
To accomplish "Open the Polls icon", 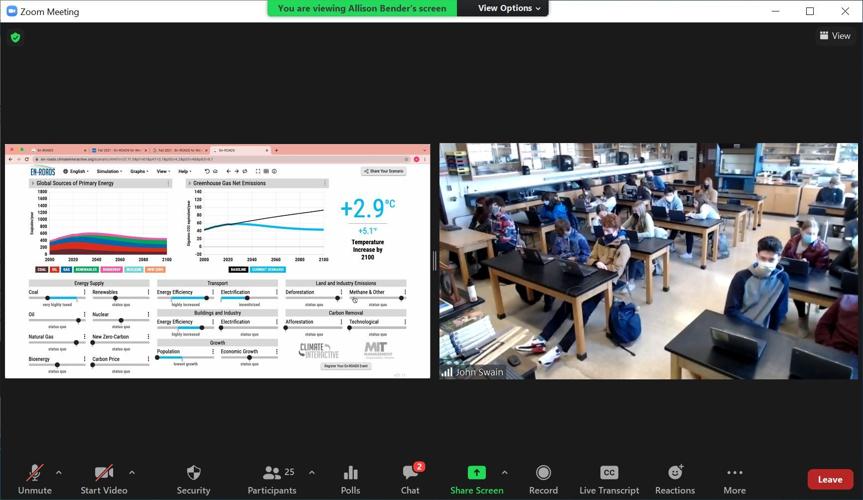I will click(351, 479).
